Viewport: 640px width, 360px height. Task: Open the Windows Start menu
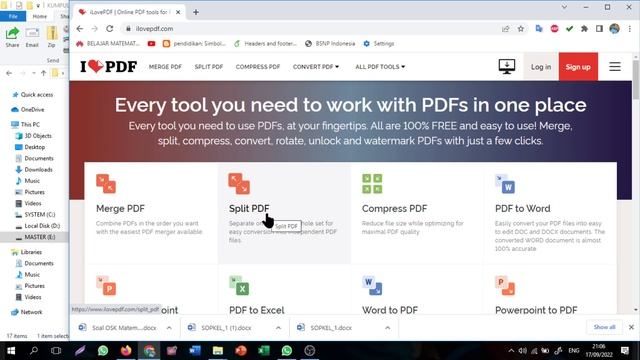11,351
